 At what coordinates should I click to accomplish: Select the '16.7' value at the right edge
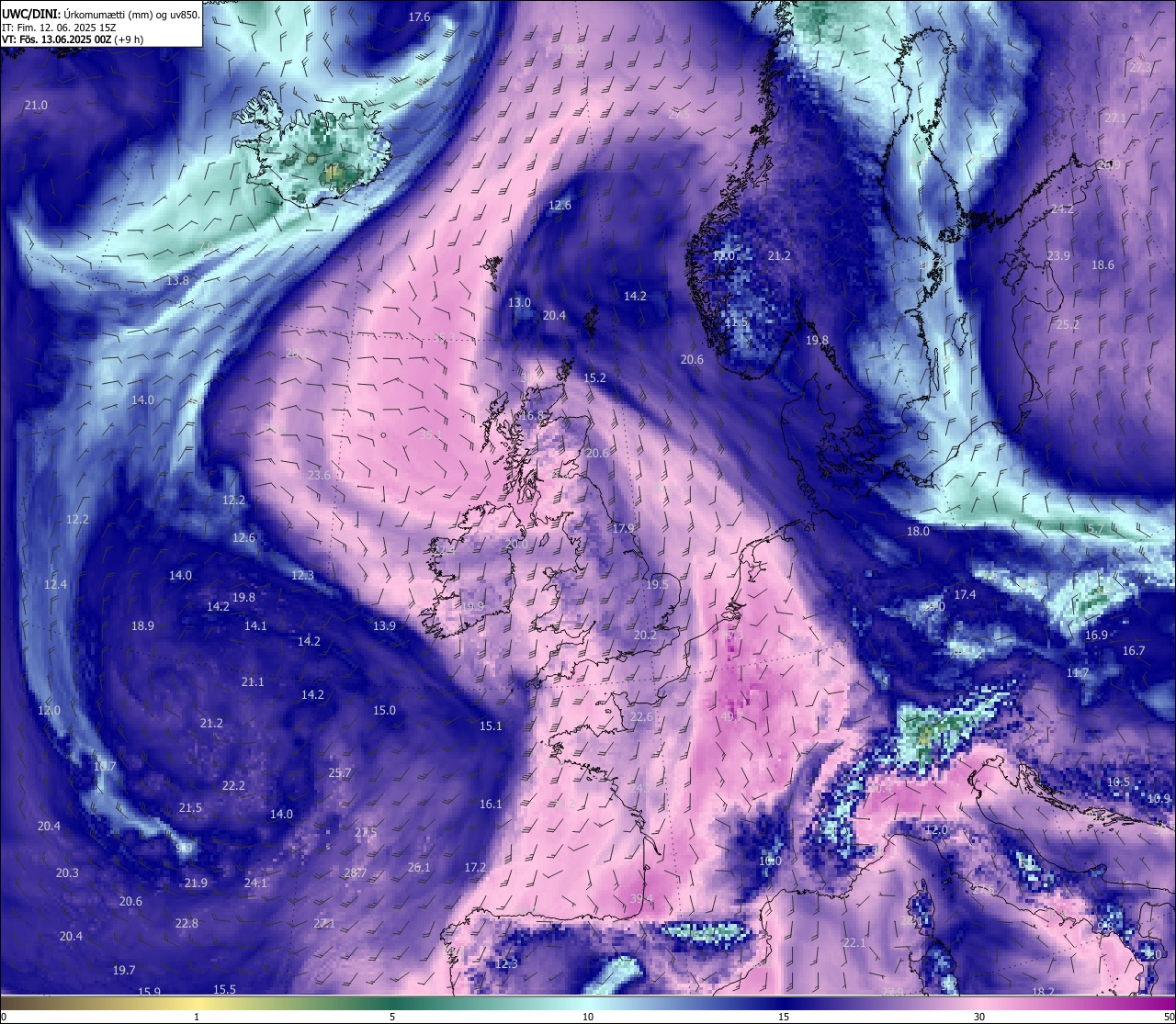point(1134,650)
